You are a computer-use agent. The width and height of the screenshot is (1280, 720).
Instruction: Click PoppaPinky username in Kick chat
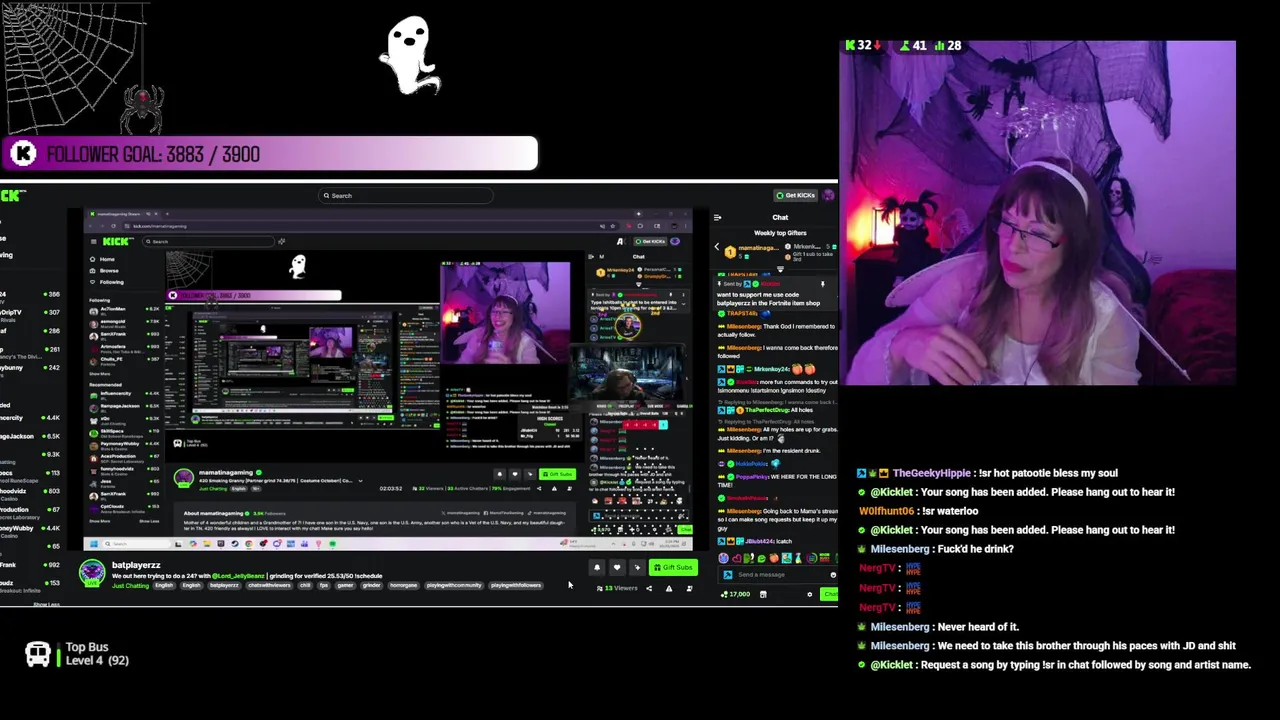point(752,477)
